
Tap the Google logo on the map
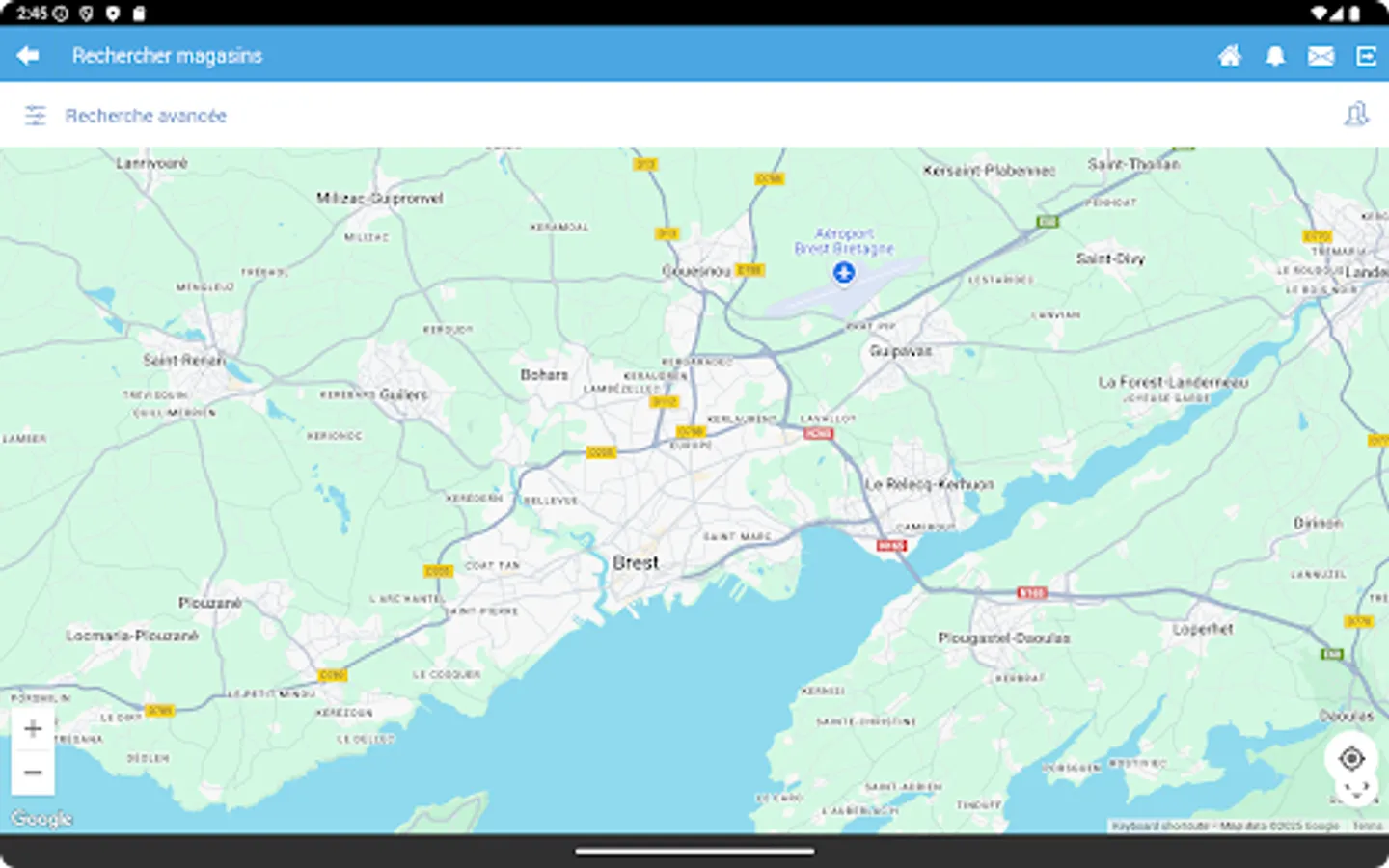pos(39,817)
